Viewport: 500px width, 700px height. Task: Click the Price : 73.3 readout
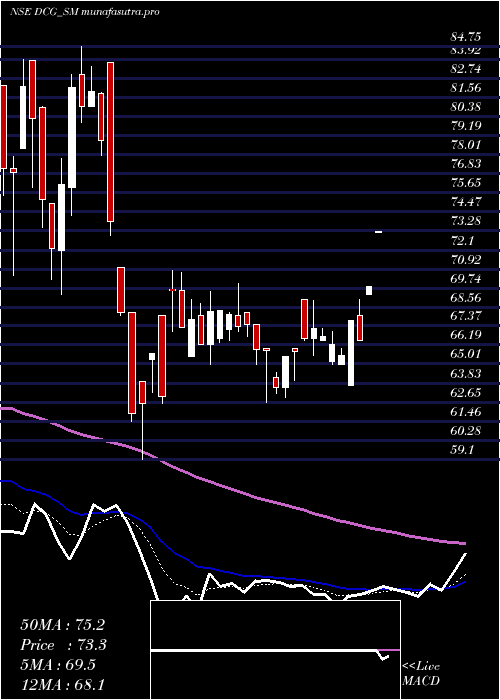63,645
